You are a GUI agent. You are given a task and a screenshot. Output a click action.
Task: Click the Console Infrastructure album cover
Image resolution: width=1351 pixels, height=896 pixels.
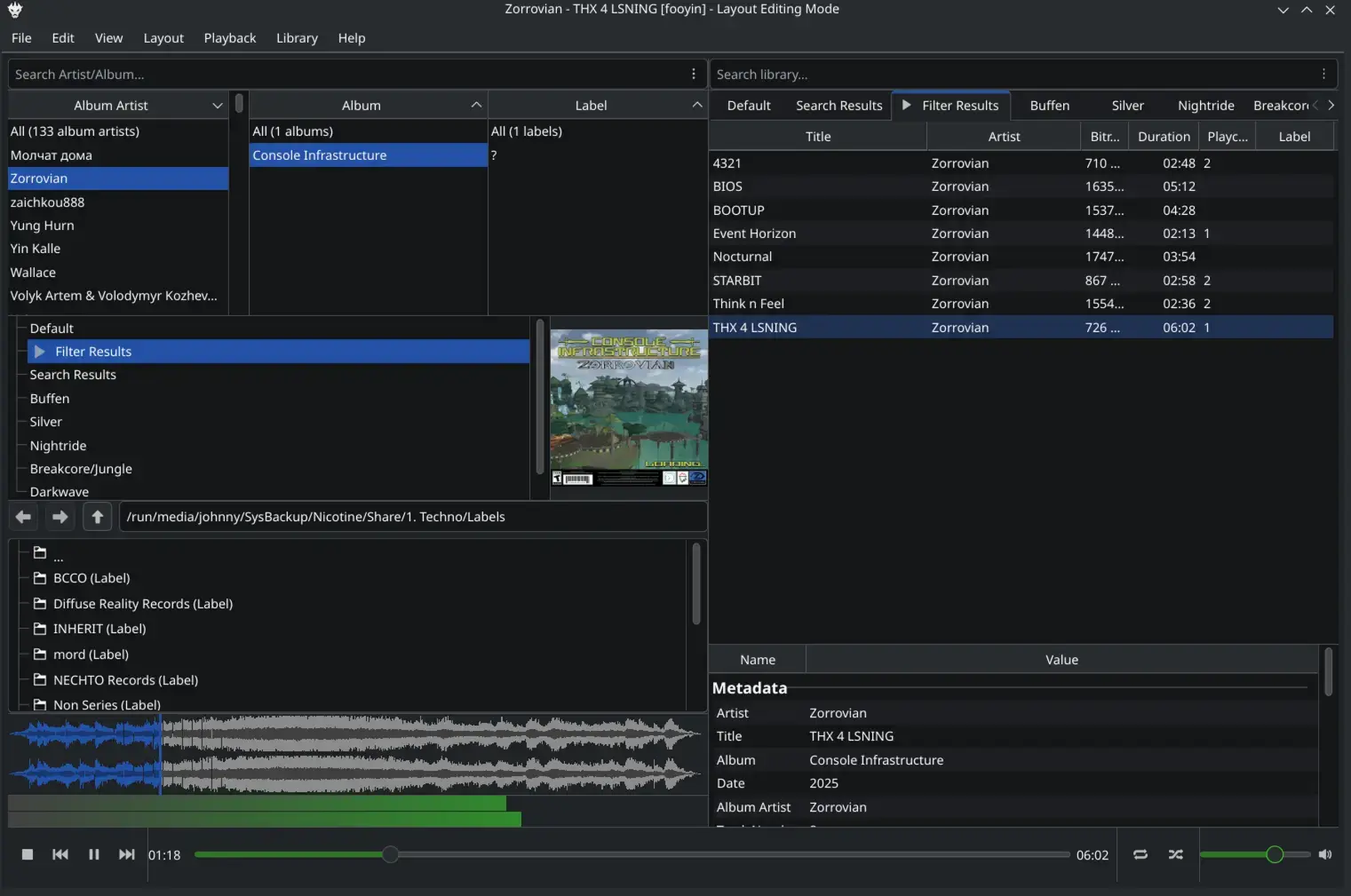pyautogui.click(x=628, y=408)
